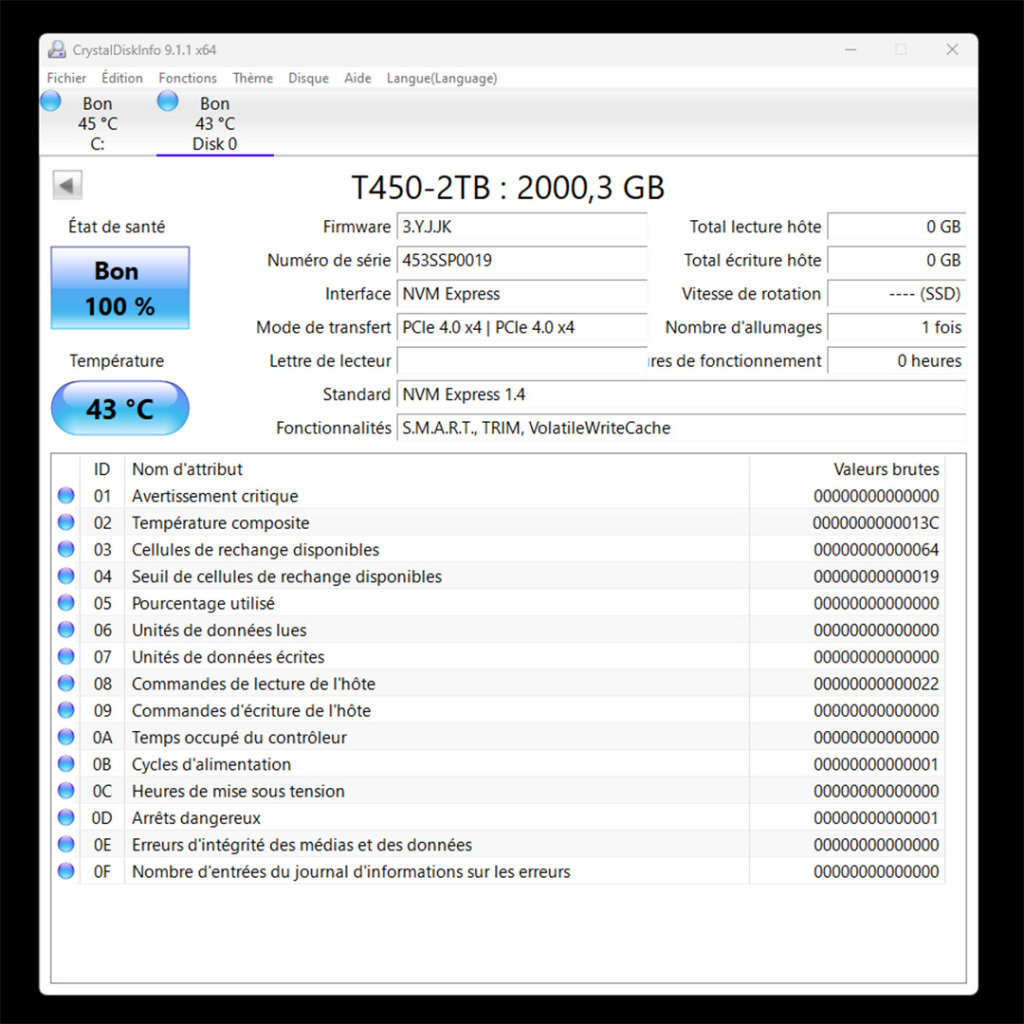
Task: Click the blue status orb for drive C:
Action: coord(50,101)
